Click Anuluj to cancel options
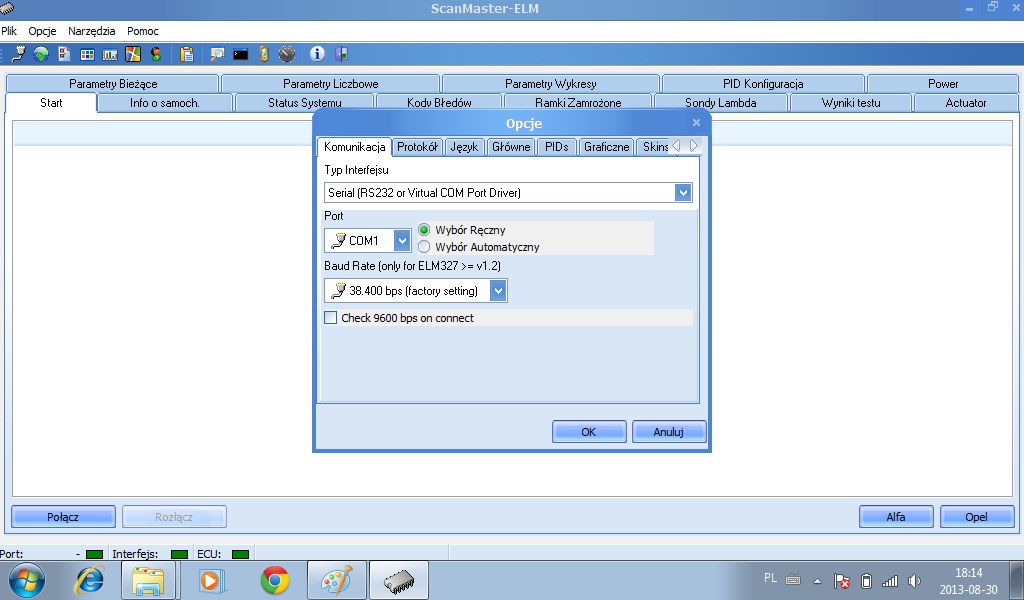This screenshot has height=600, width=1024. pos(669,432)
